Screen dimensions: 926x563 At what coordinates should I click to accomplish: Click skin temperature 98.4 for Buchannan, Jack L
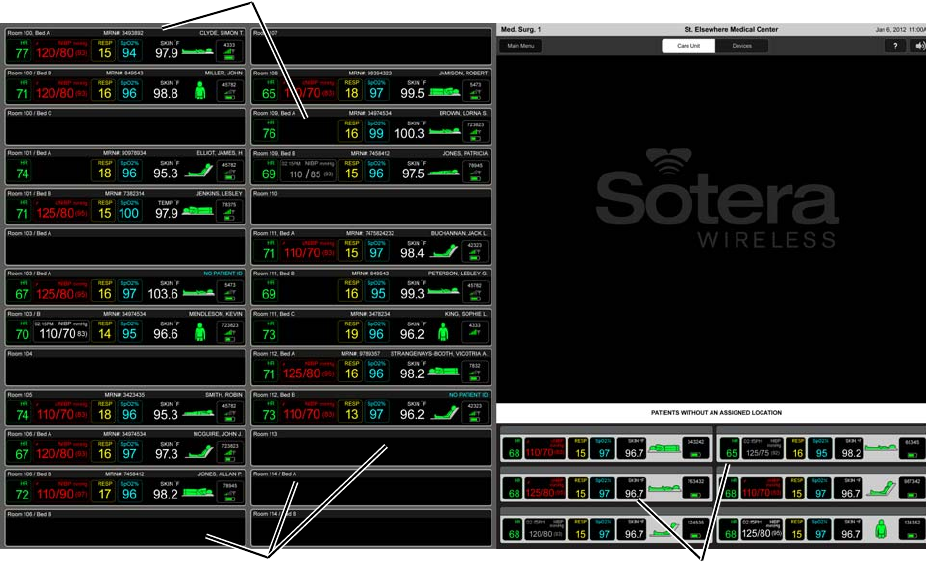412,253
